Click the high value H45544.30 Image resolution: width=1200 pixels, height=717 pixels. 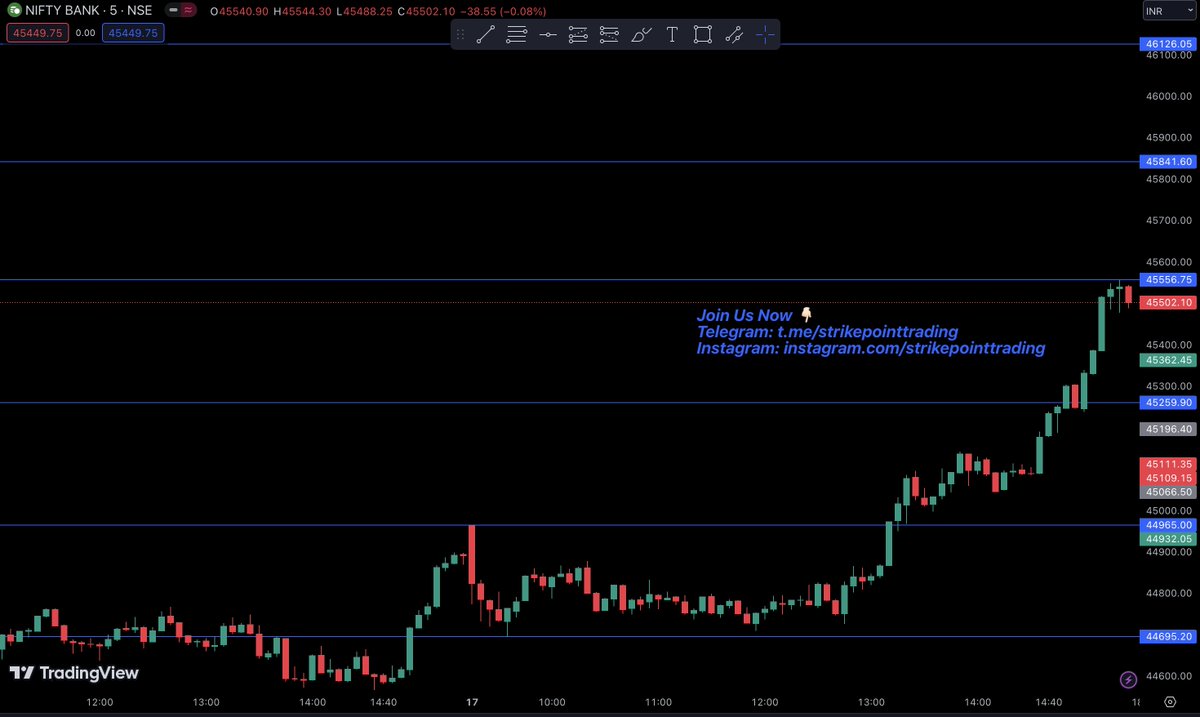302,11
